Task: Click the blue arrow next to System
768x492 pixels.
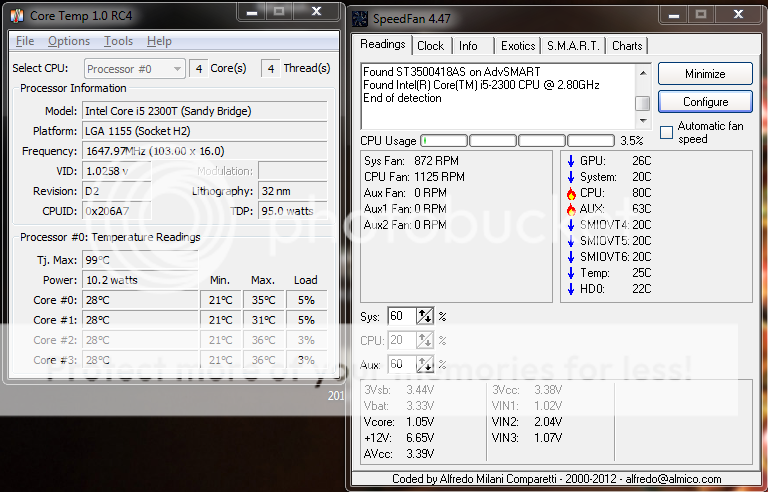Action: (x=571, y=177)
